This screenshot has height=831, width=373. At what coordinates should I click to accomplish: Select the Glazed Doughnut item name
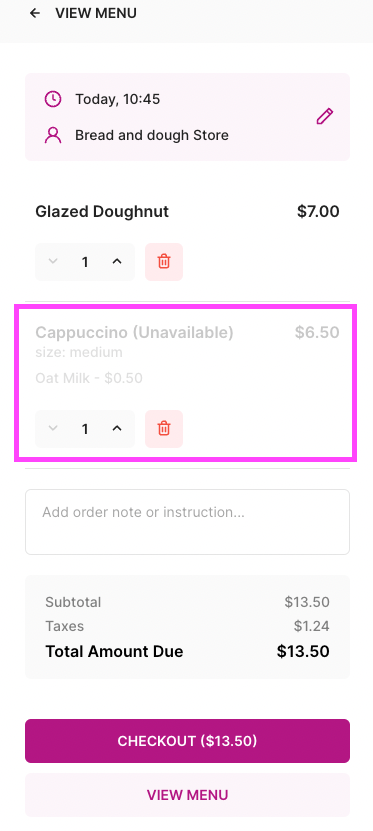pyautogui.click(x=102, y=211)
